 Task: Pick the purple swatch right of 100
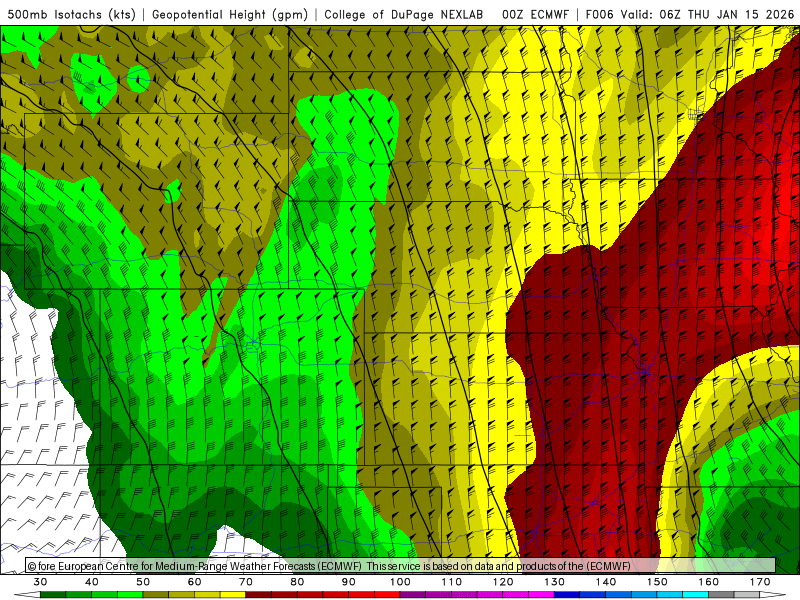[413, 595]
